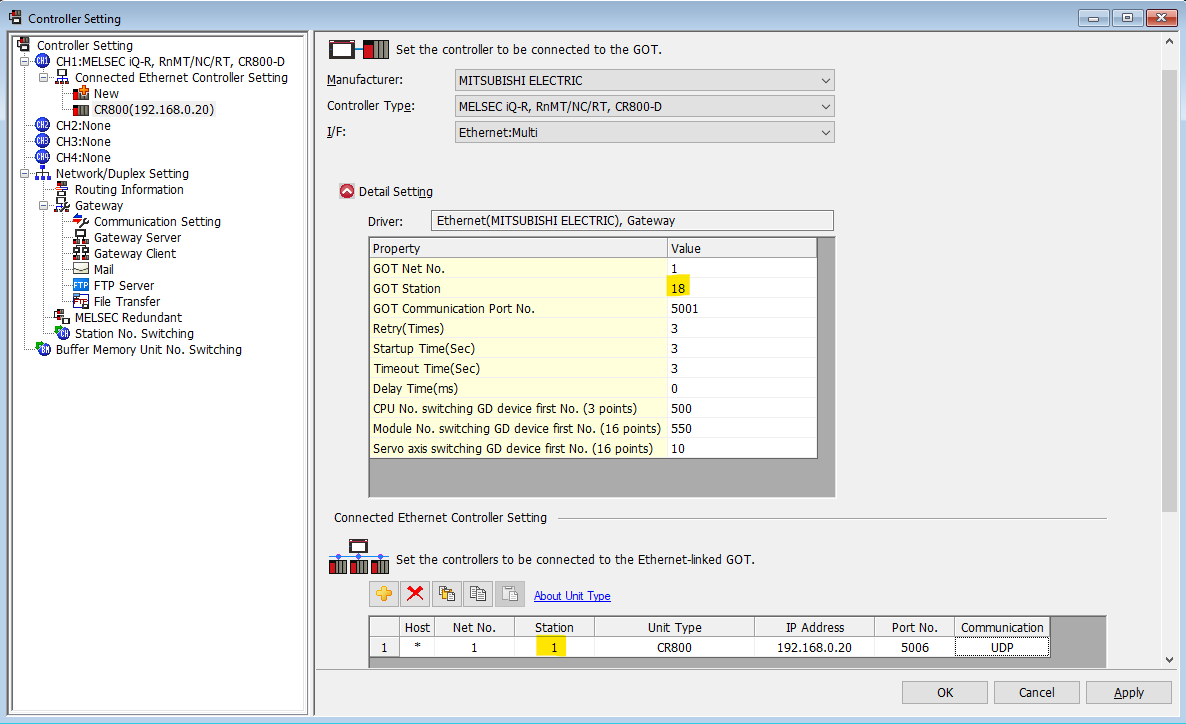
Task: Click the Unit Type cell CR800
Action: 674,648
